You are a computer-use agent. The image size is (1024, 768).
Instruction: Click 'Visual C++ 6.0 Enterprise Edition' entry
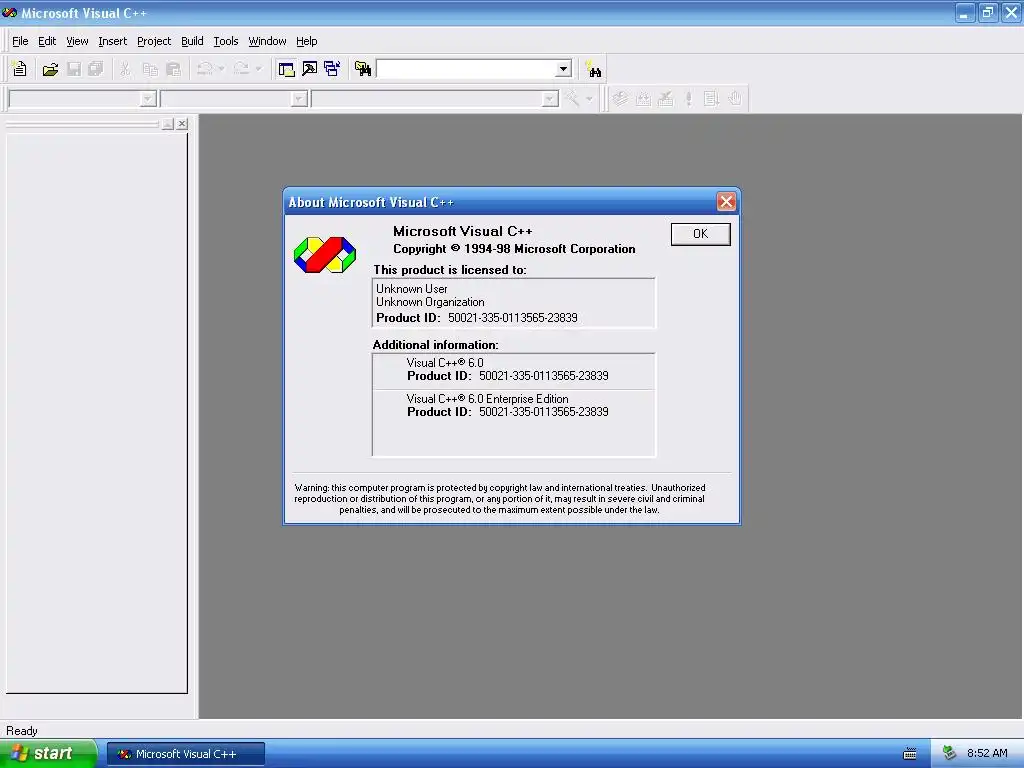click(x=487, y=398)
